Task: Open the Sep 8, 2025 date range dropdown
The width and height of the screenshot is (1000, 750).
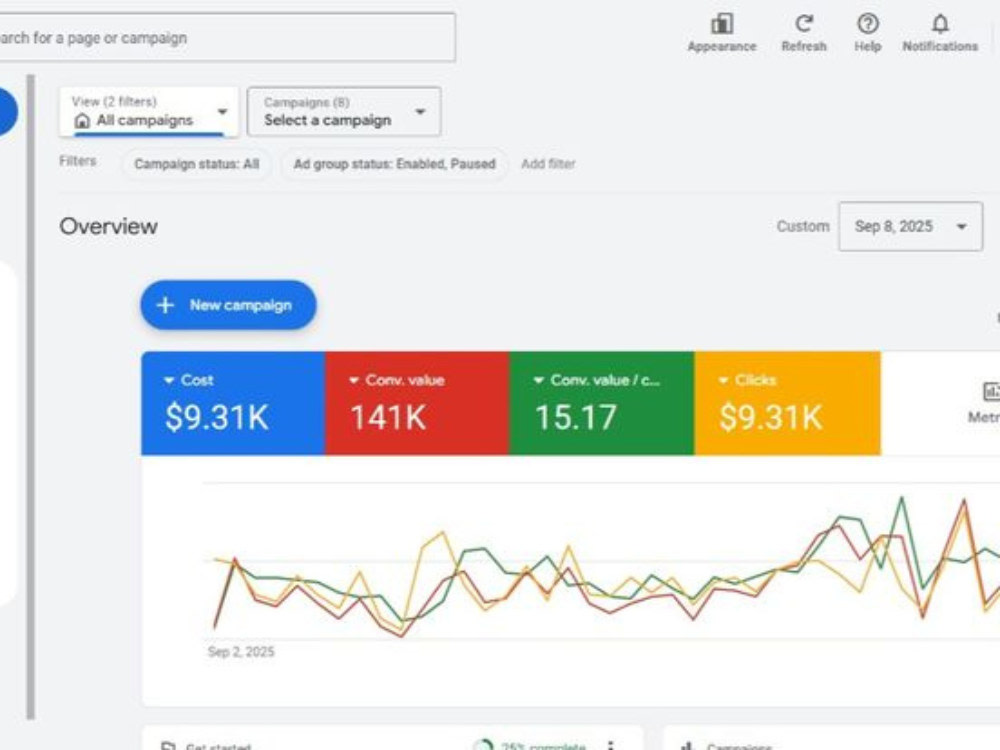Action: (910, 226)
